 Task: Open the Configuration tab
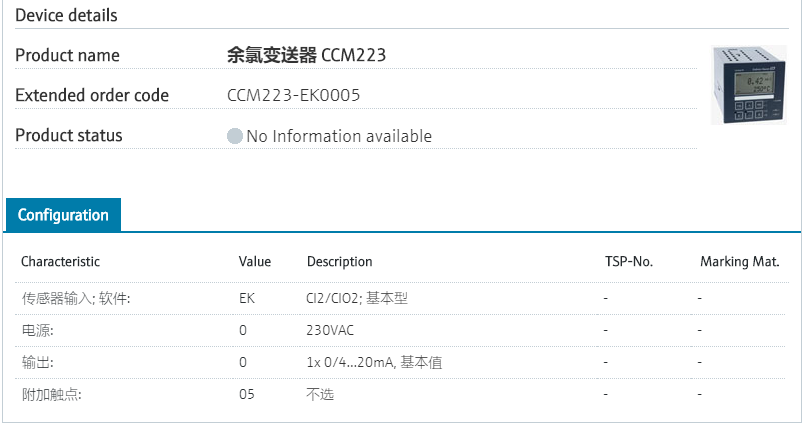[63, 215]
